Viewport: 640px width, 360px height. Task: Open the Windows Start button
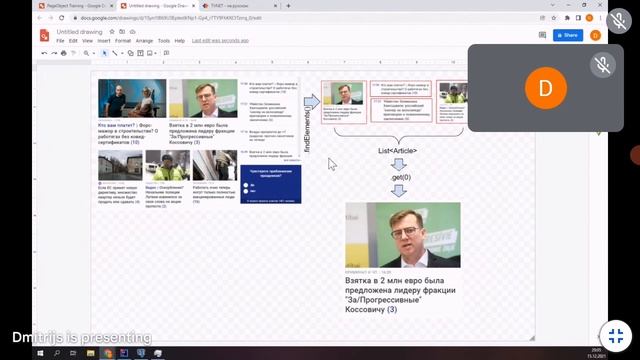click(40, 353)
